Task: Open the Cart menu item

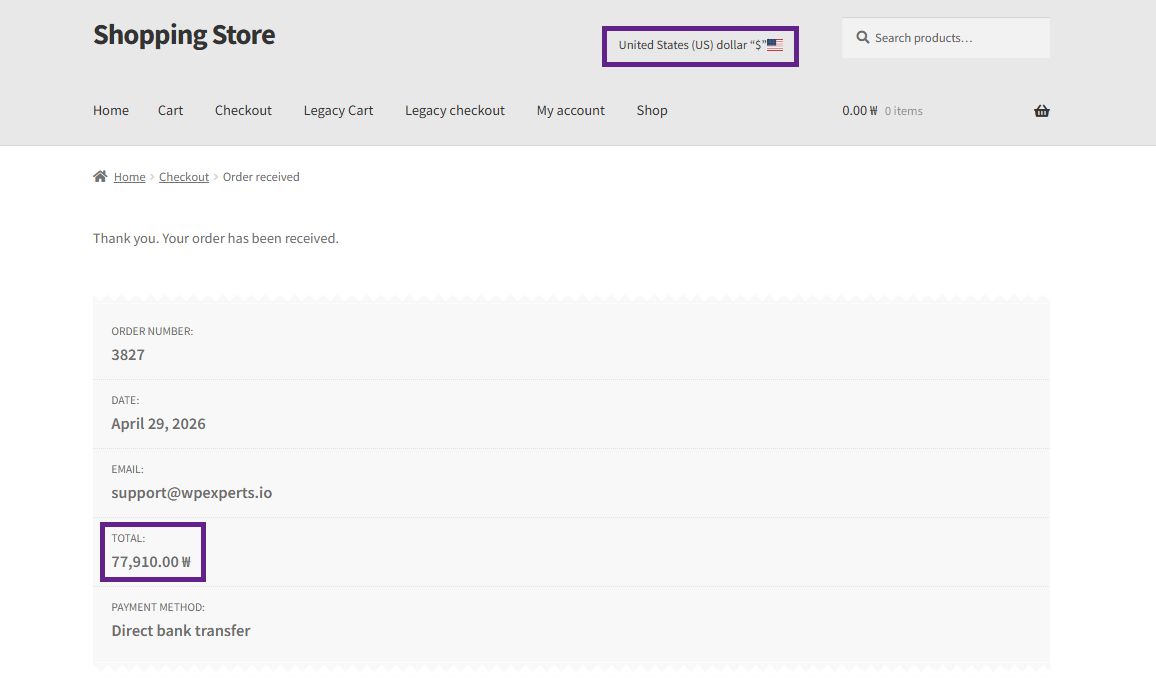Action: [x=170, y=110]
